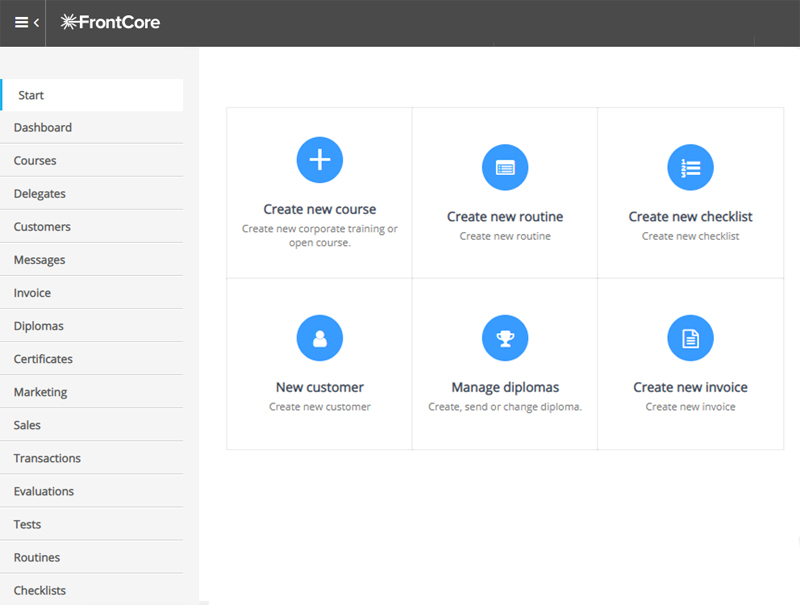Navigate to Invoice in the sidebar
Screen dimensions: 800x605
pyautogui.click(x=32, y=293)
